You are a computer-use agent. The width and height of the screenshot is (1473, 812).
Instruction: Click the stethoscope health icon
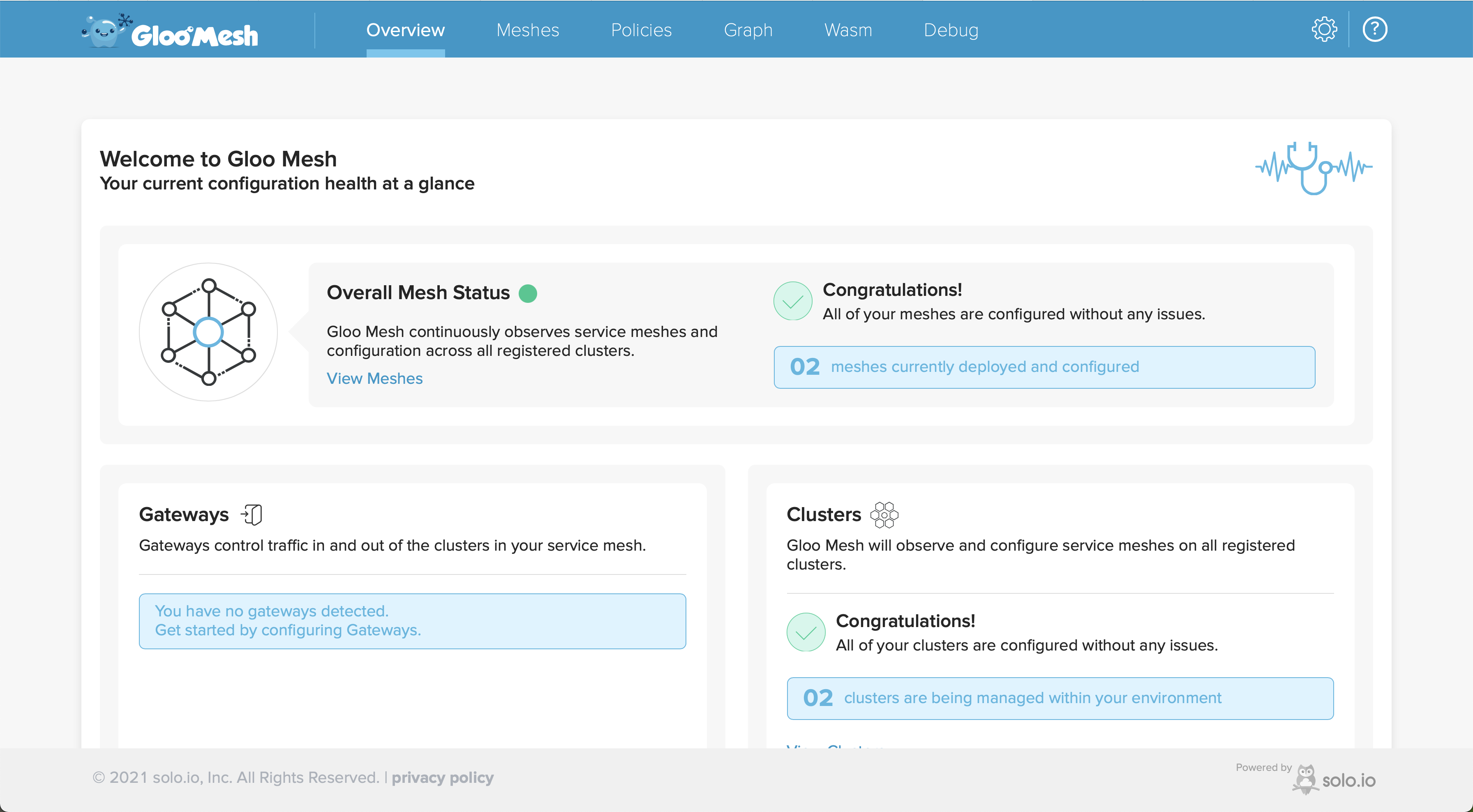click(1314, 168)
